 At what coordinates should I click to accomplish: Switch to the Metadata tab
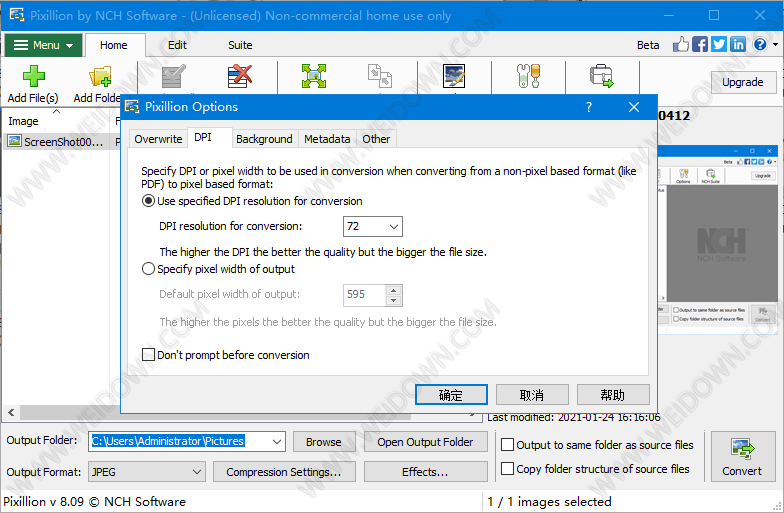[327, 139]
